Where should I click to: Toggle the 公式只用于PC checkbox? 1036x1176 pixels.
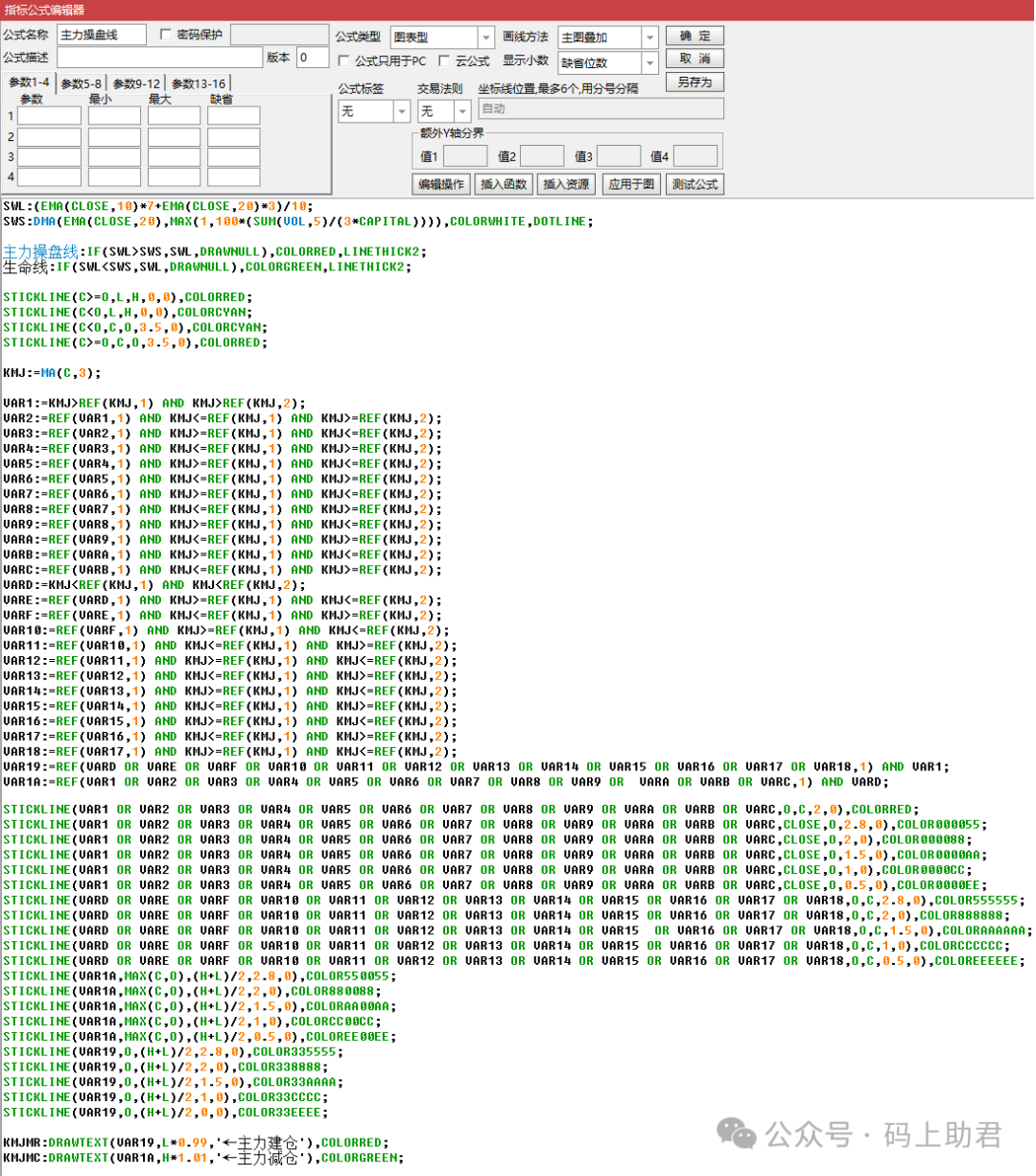(x=343, y=60)
